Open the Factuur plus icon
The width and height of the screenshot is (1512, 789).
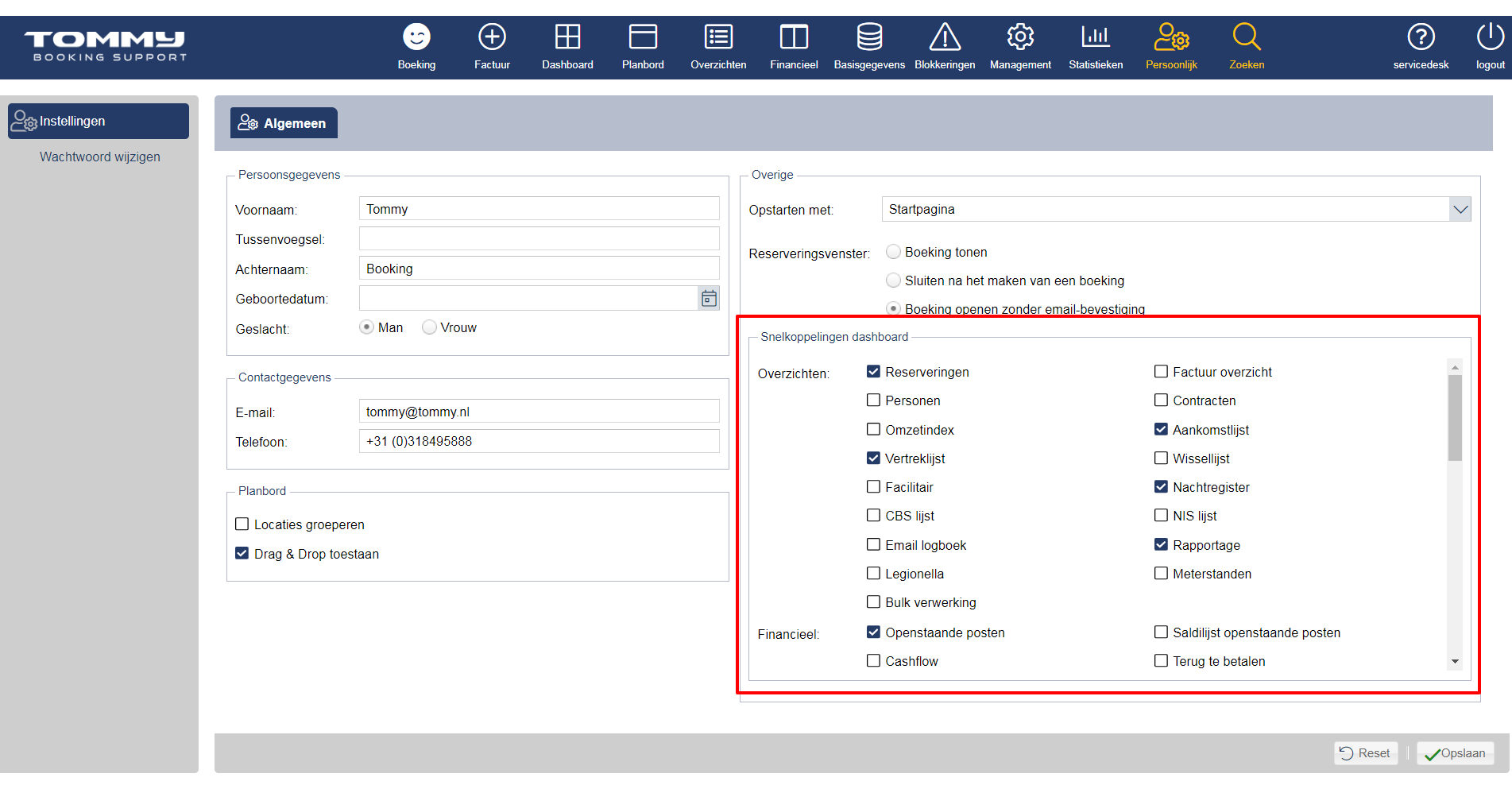[492, 37]
